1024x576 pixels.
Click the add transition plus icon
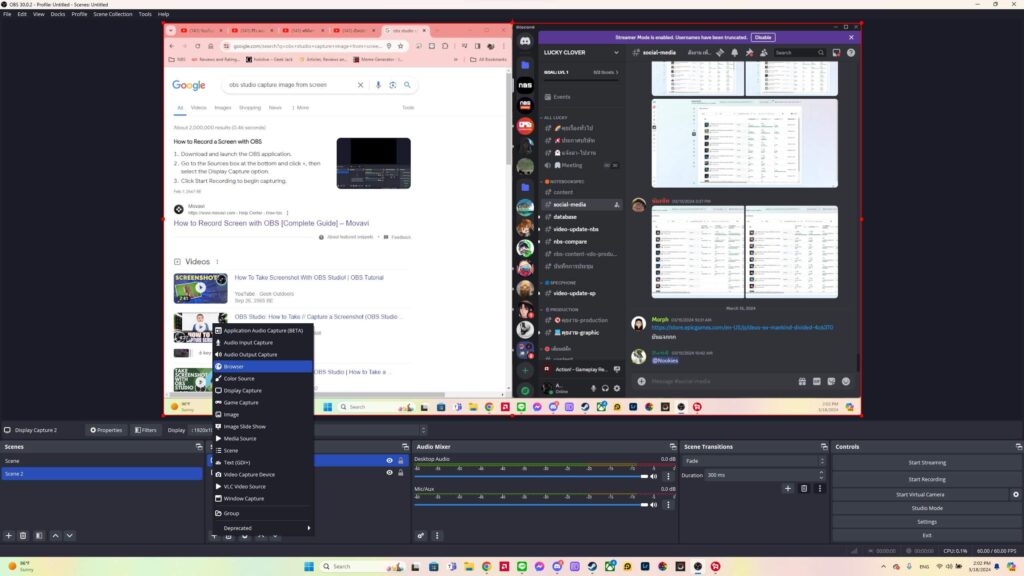pos(788,488)
